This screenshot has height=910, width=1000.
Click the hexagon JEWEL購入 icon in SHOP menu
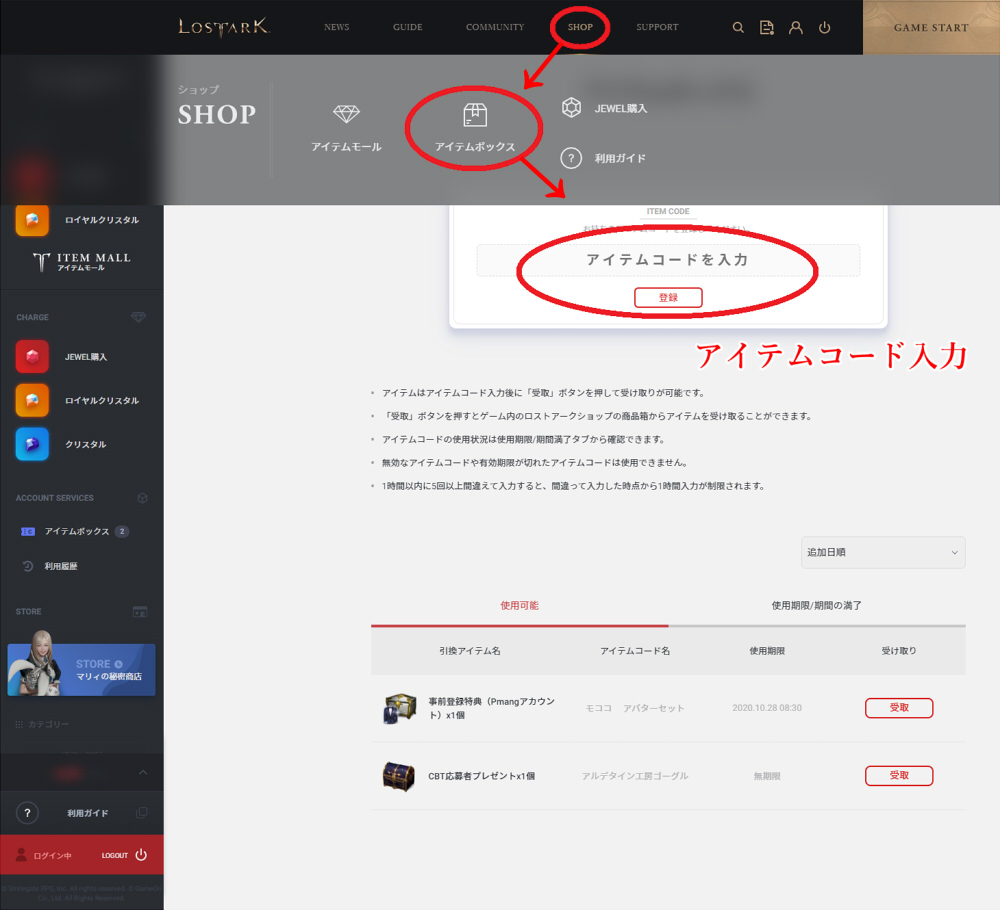pos(571,107)
